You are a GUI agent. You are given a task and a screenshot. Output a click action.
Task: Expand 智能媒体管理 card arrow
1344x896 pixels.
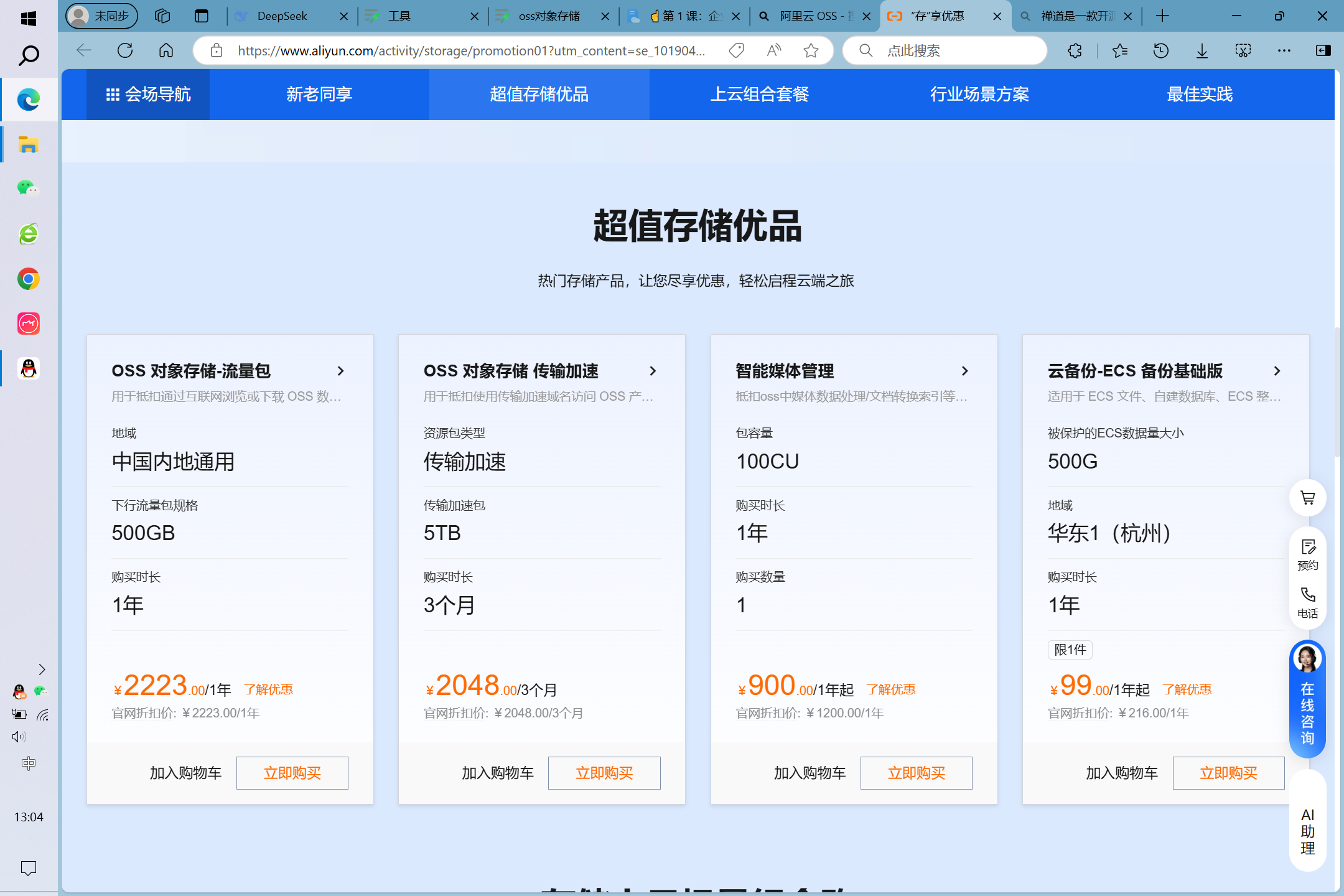965,371
